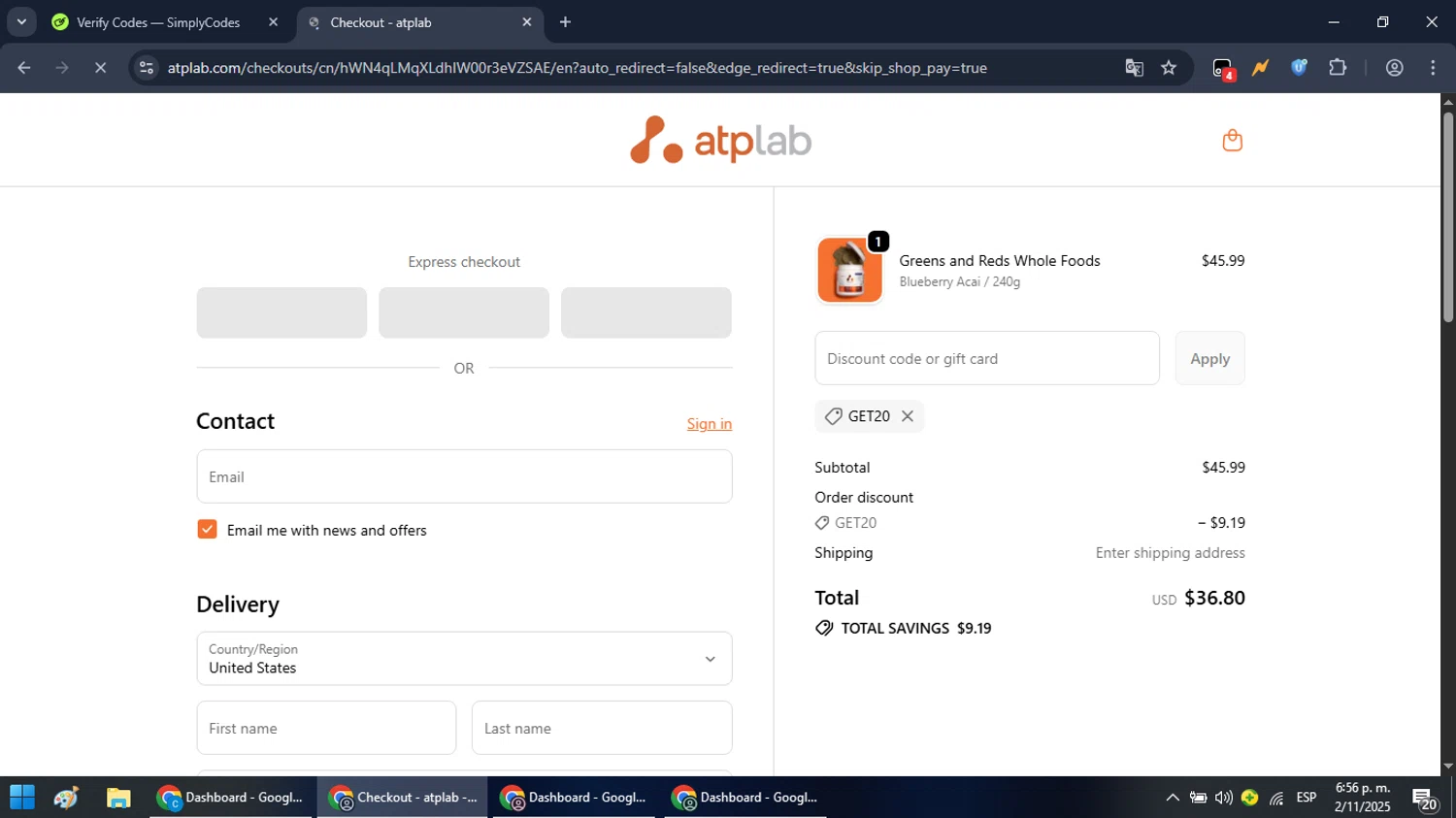Switch to Checkout - atplab taskbar window
Viewport: 1456px width, 818px height.
pos(402,798)
